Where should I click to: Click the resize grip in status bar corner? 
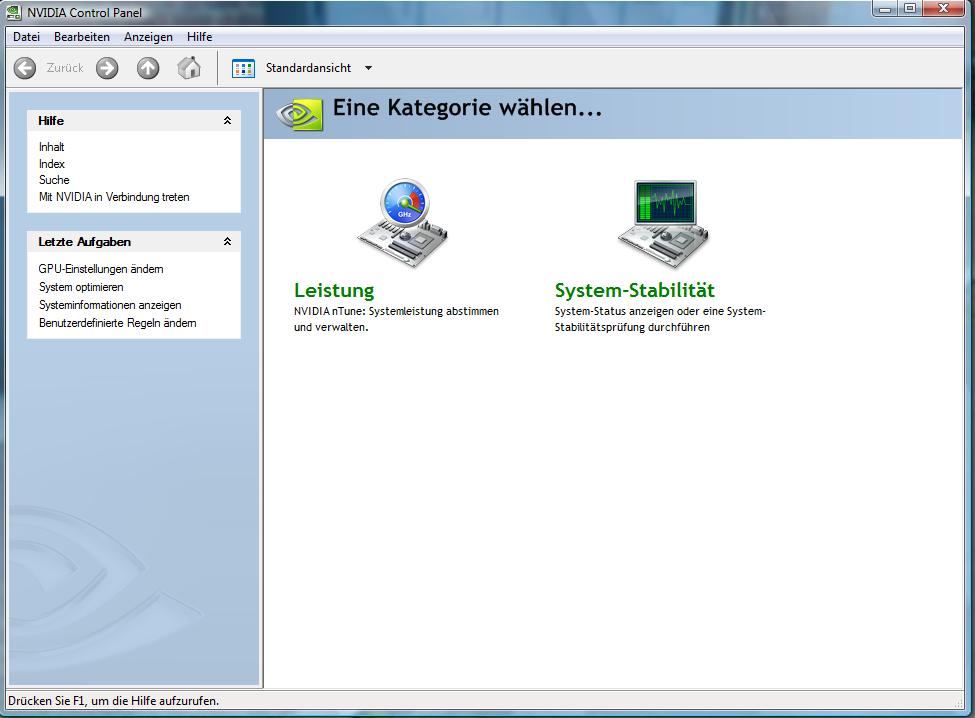point(958,702)
